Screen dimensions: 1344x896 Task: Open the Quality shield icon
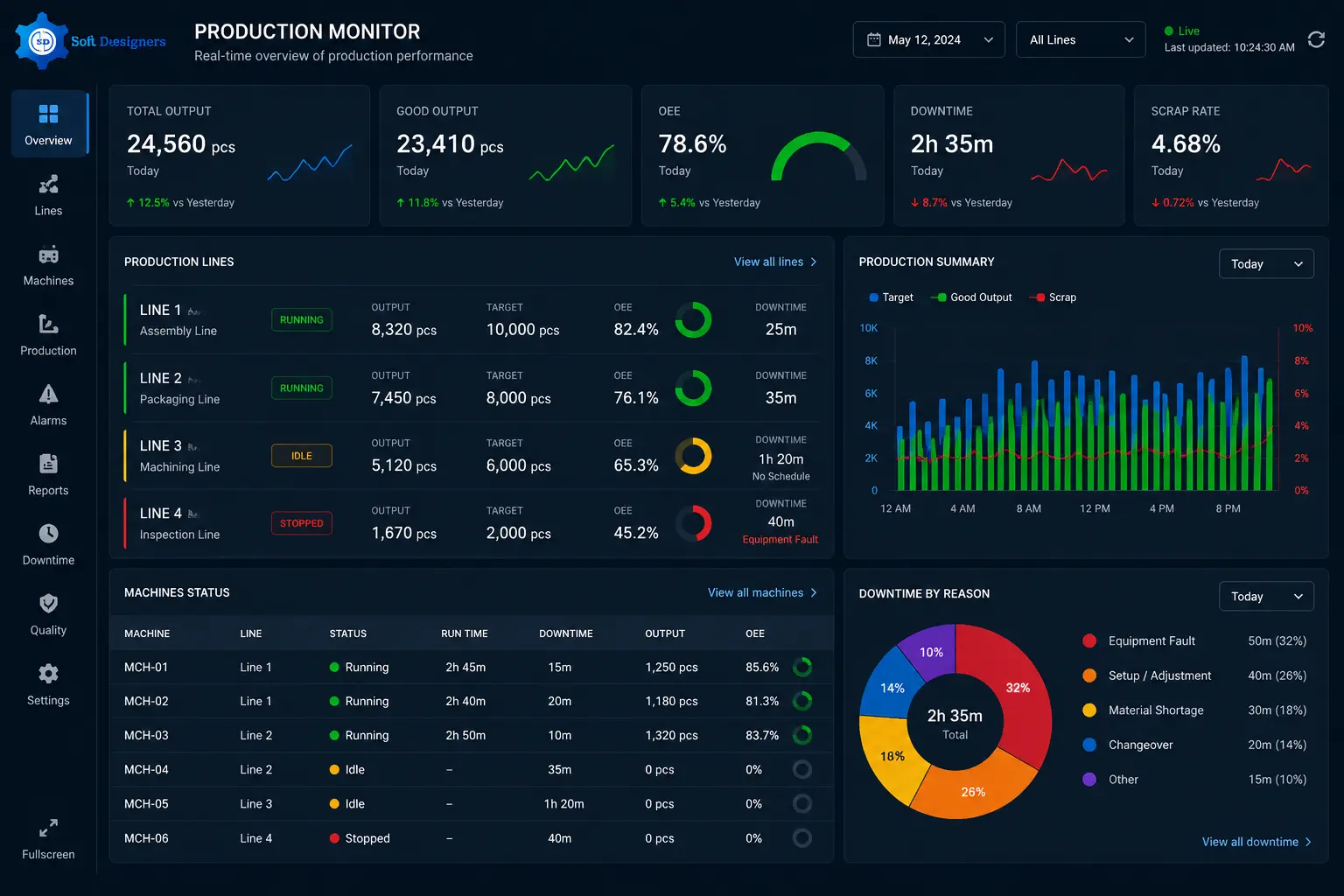tap(48, 604)
